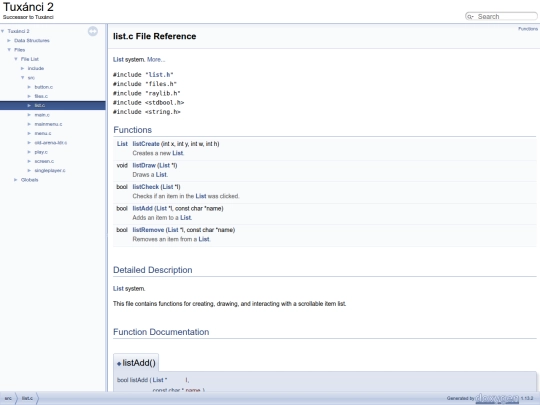Click the raylib.h include line
Viewport: 540px width, 405px height.
coord(147,93)
